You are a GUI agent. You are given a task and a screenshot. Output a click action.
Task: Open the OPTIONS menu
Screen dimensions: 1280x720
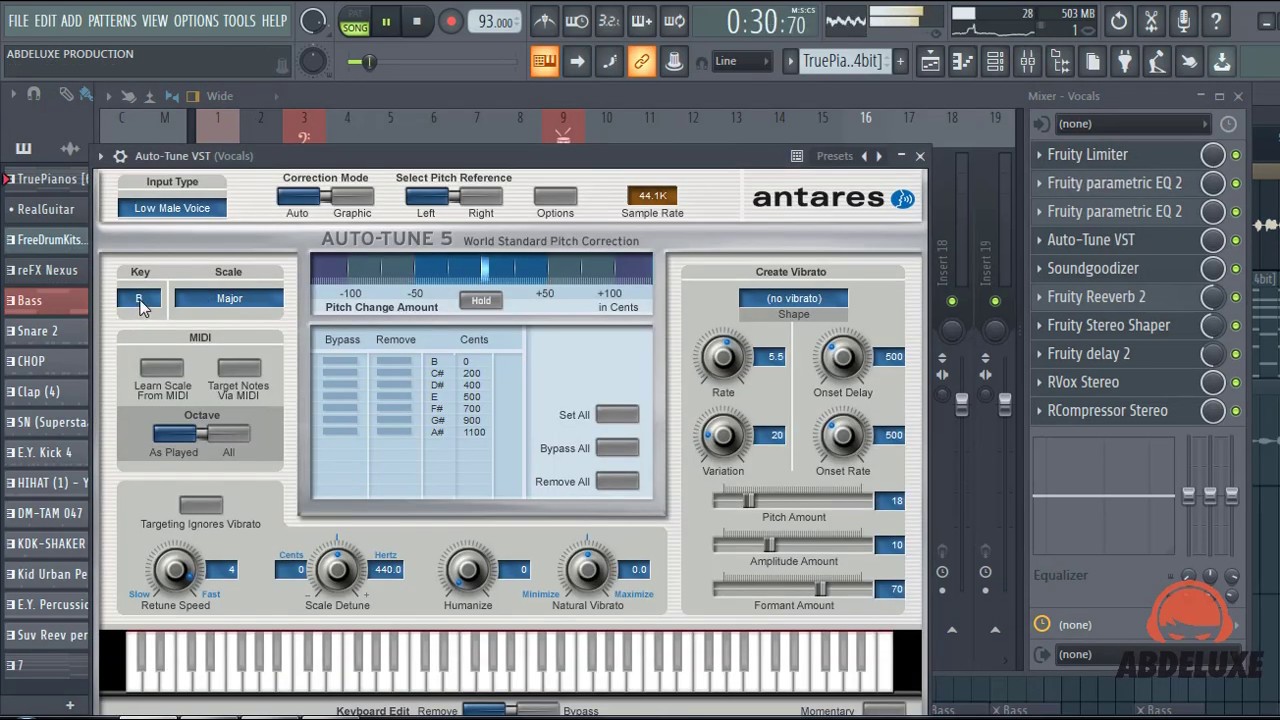[196, 21]
